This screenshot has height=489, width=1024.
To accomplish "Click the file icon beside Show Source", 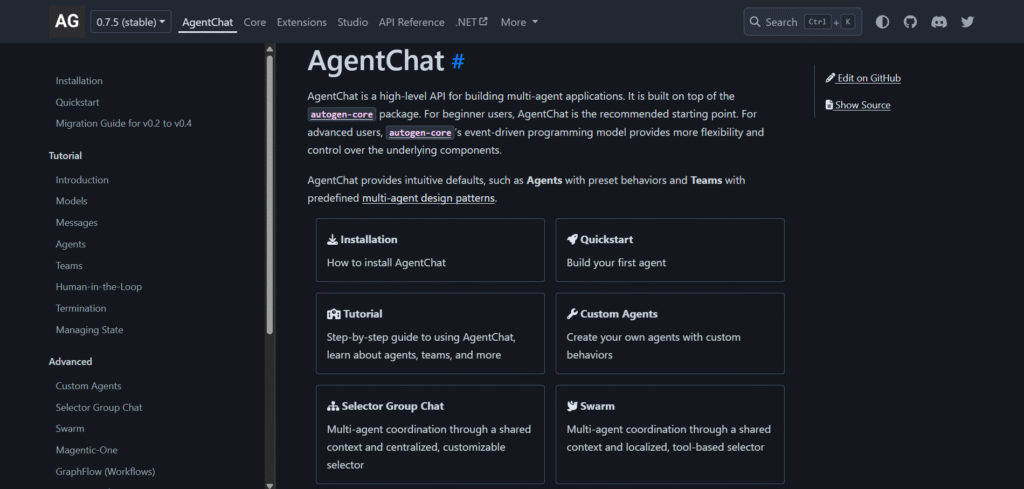I will 829,105.
